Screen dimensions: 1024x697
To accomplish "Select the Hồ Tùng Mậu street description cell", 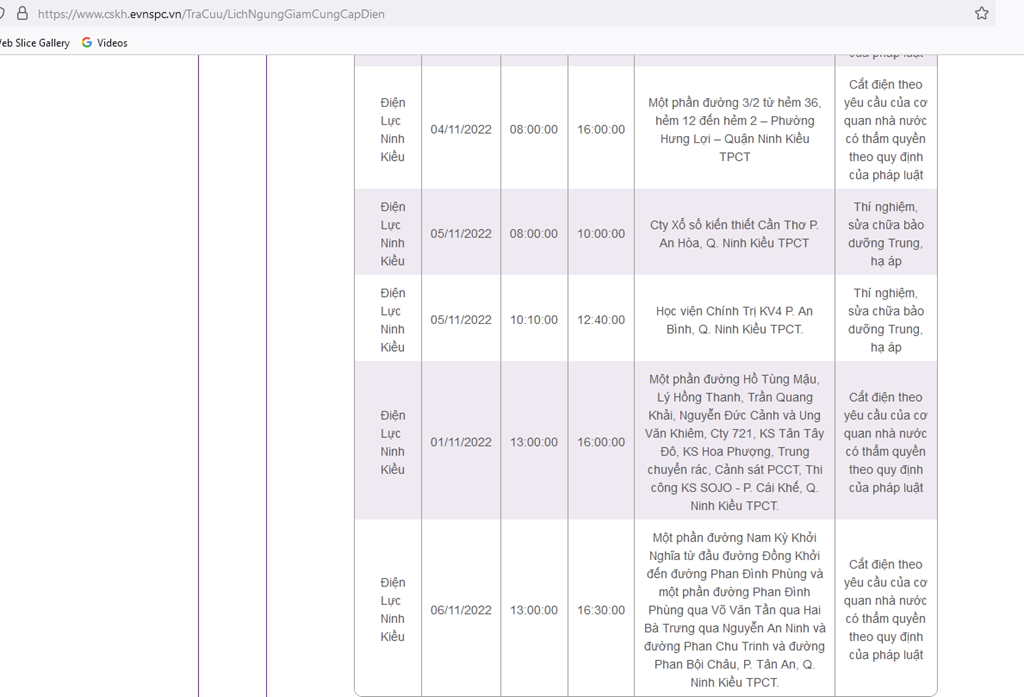I will 734,442.
